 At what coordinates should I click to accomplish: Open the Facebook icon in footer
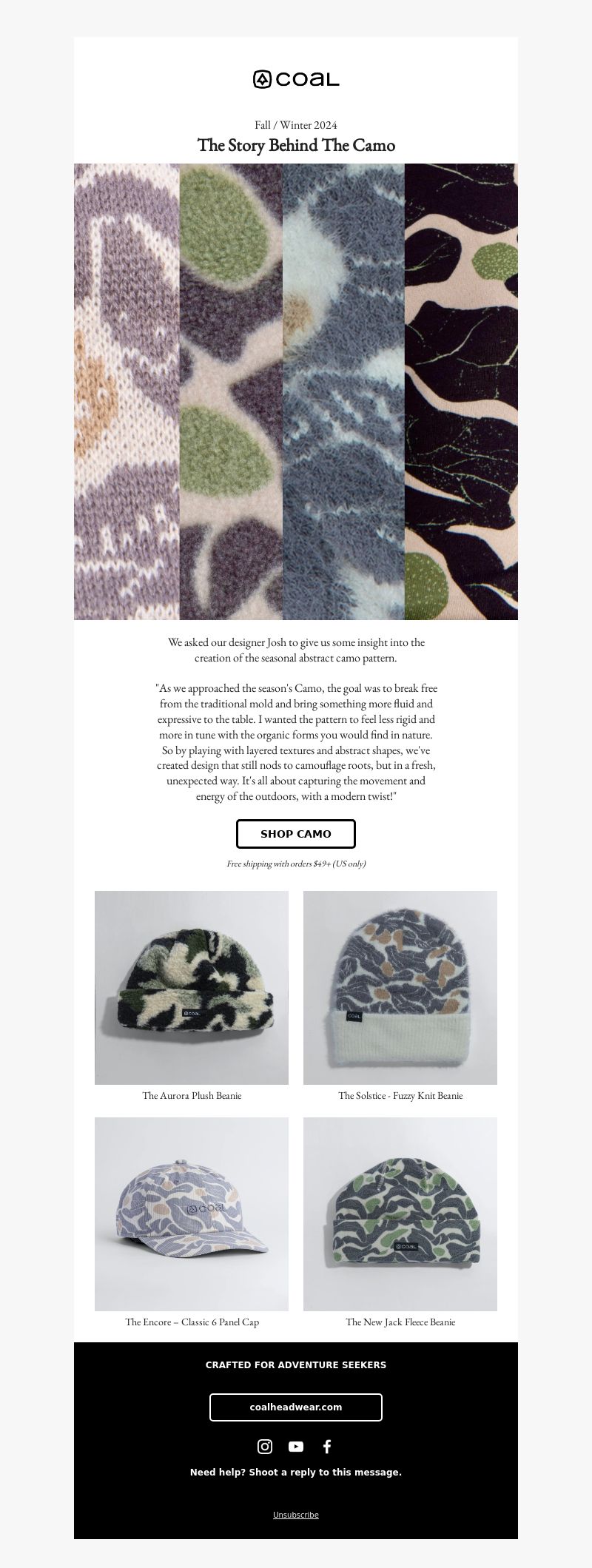point(327,1446)
